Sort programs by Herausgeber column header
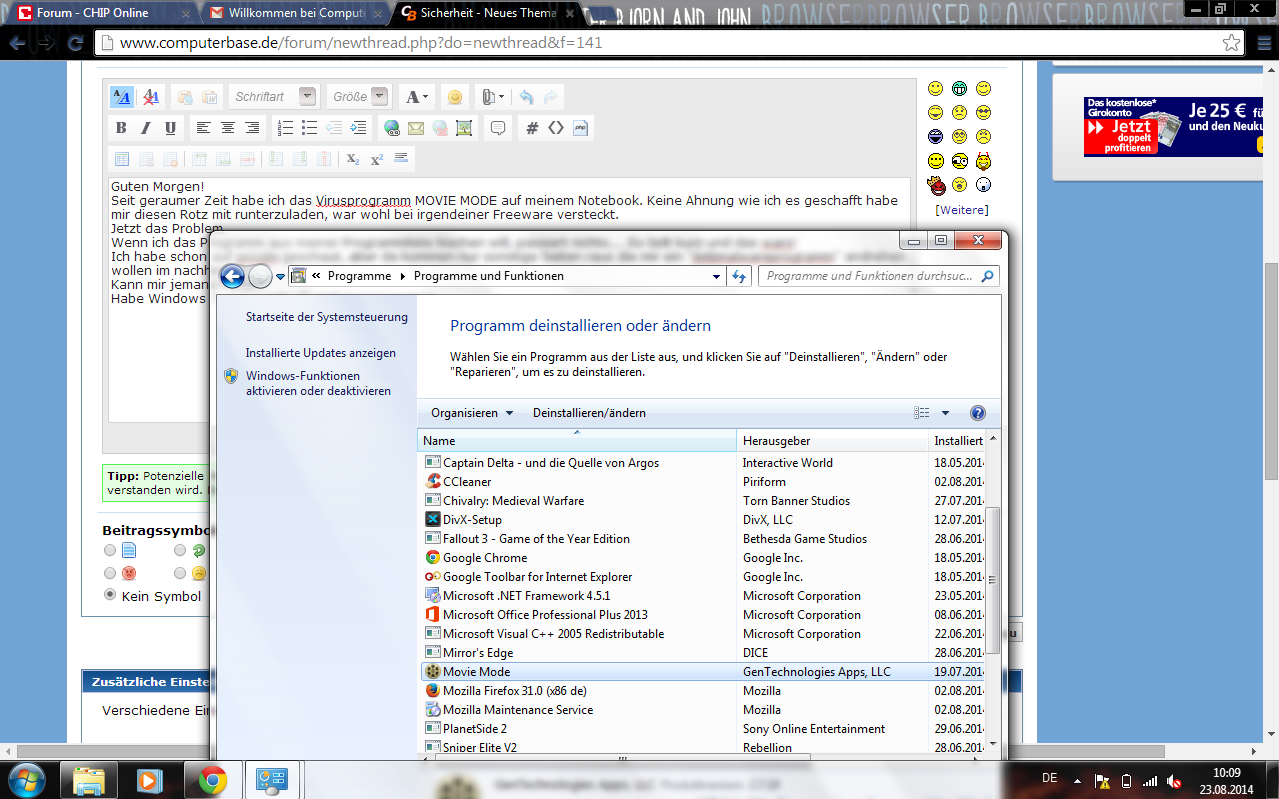The height and width of the screenshot is (799, 1279). pyautogui.click(x=833, y=440)
